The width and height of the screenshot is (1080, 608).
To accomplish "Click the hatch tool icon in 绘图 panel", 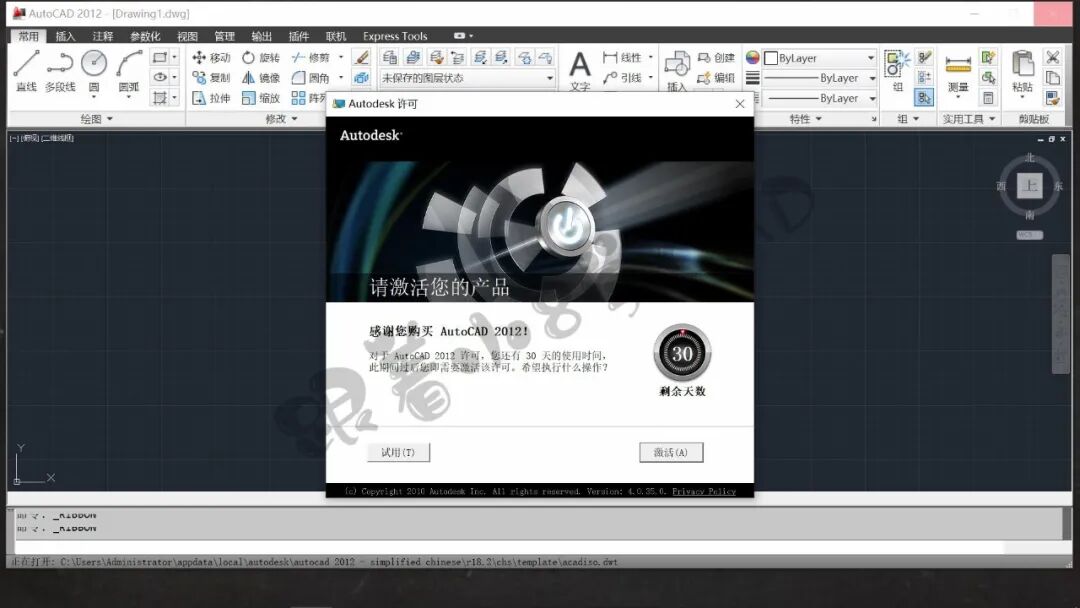I will click(x=160, y=98).
